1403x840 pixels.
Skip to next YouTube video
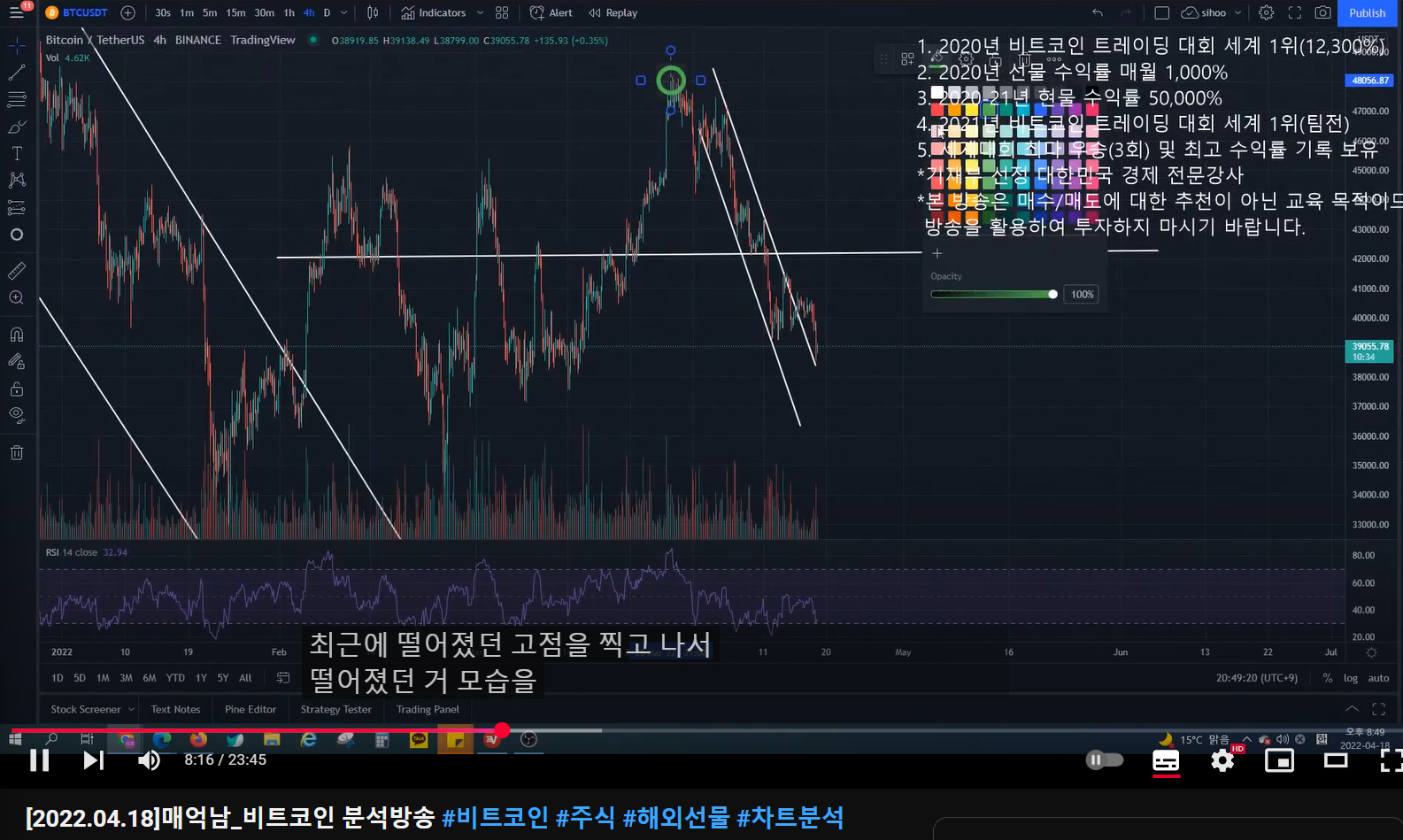click(93, 759)
